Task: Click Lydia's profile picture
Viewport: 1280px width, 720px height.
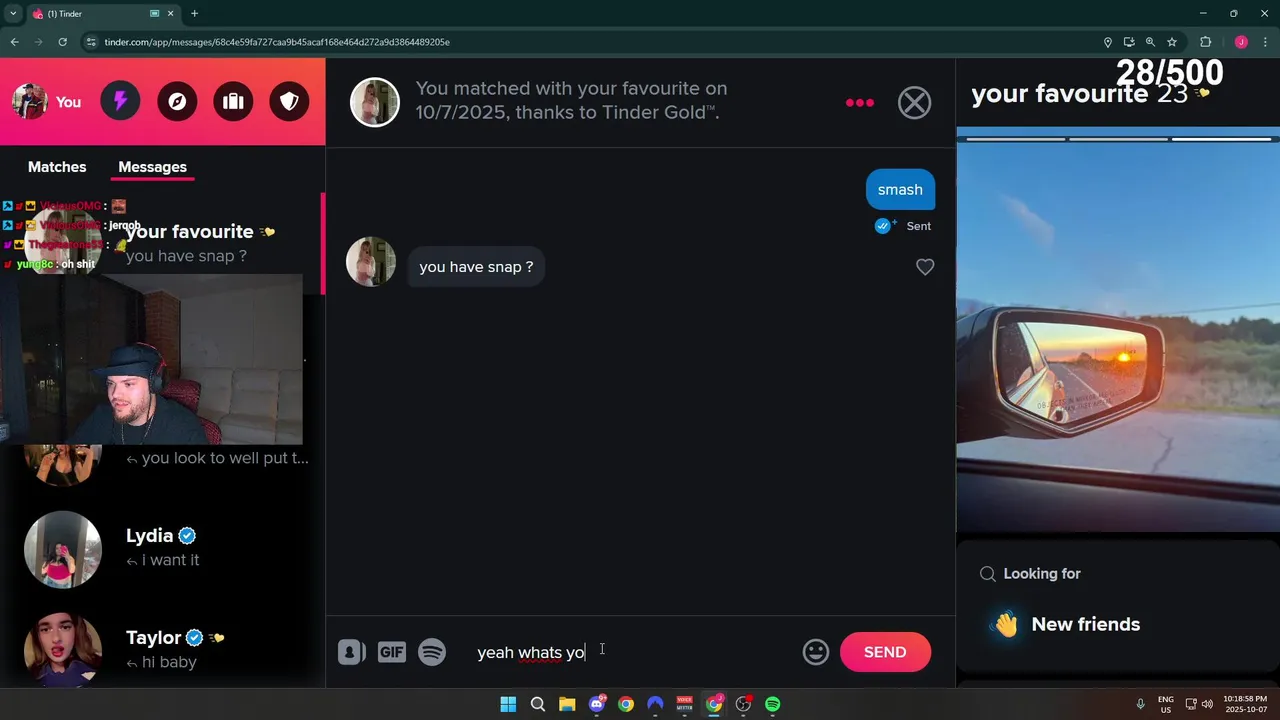Action: pyautogui.click(x=63, y=549)
